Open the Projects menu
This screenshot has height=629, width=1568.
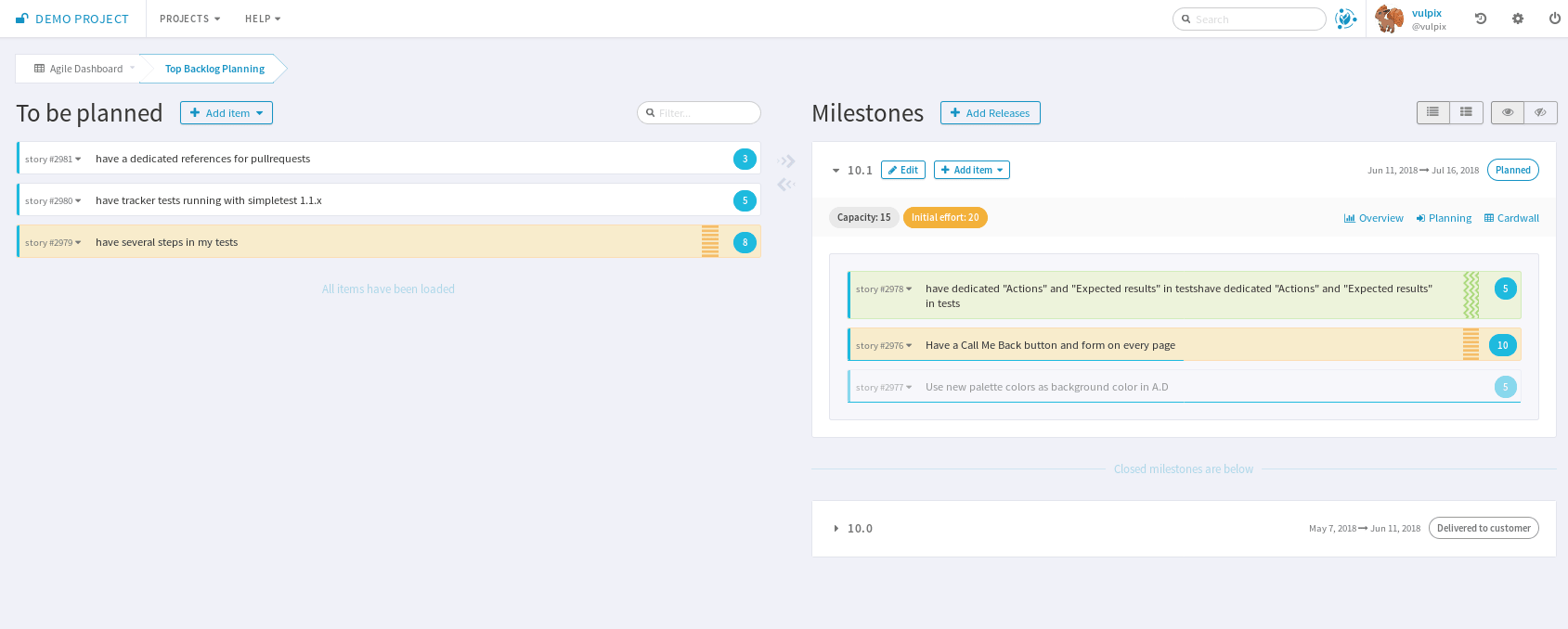coord(189,19)
